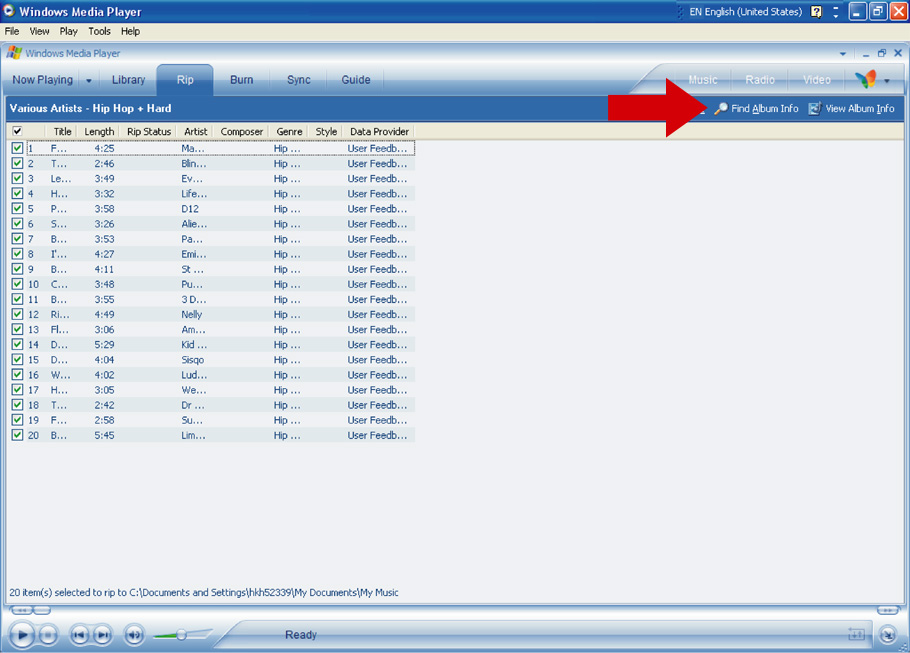The height and width of the screenshot is (653, 910).
Task: Open the Radio online tab
Action: pos(760,80)
